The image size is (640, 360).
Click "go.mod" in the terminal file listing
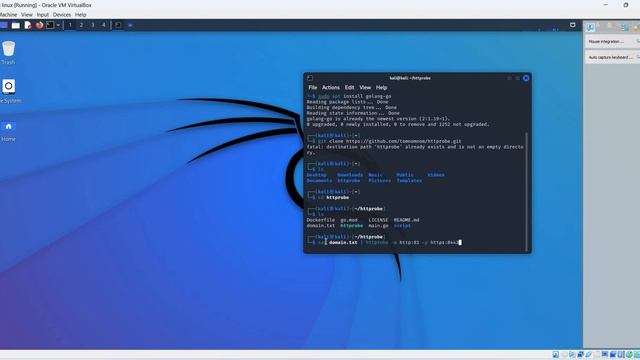pos(349,220)
